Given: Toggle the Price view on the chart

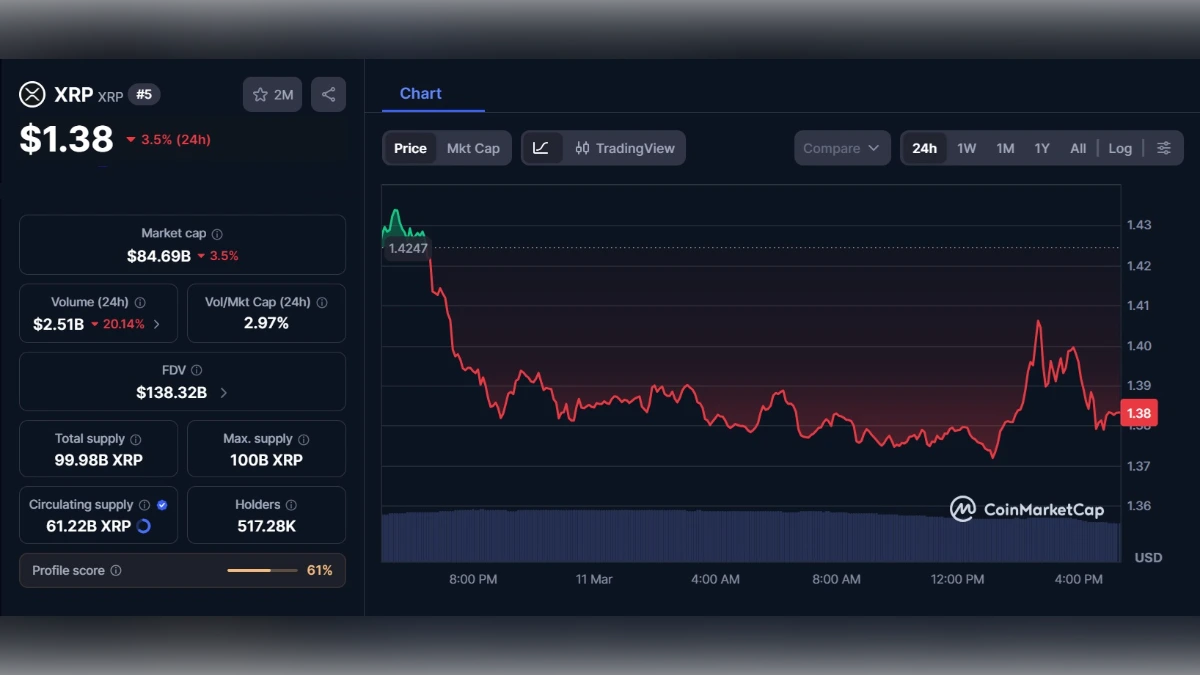Looking at the screenshot, I should coord(410,148).
